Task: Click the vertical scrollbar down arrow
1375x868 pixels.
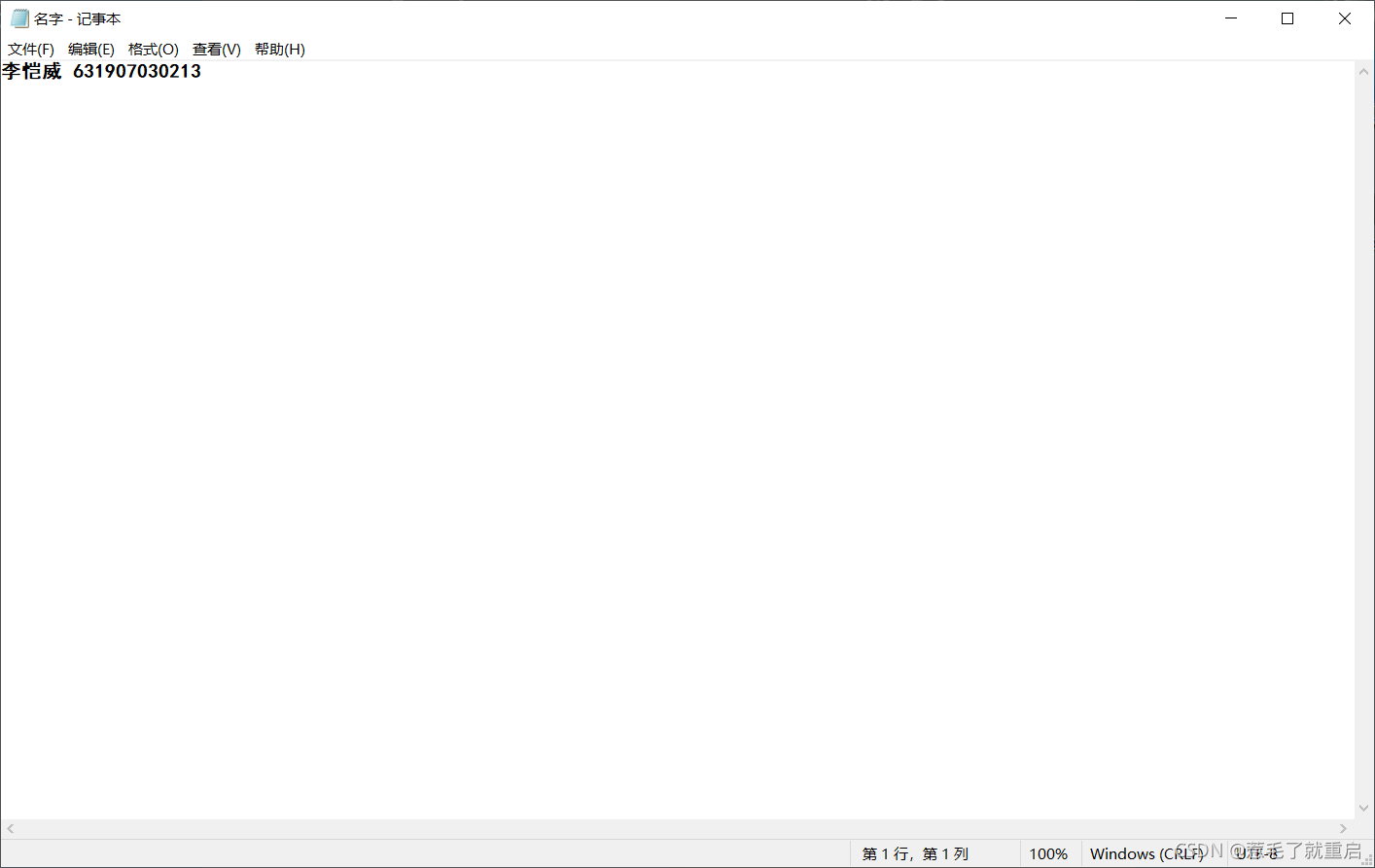Action: click(1363, 809)
